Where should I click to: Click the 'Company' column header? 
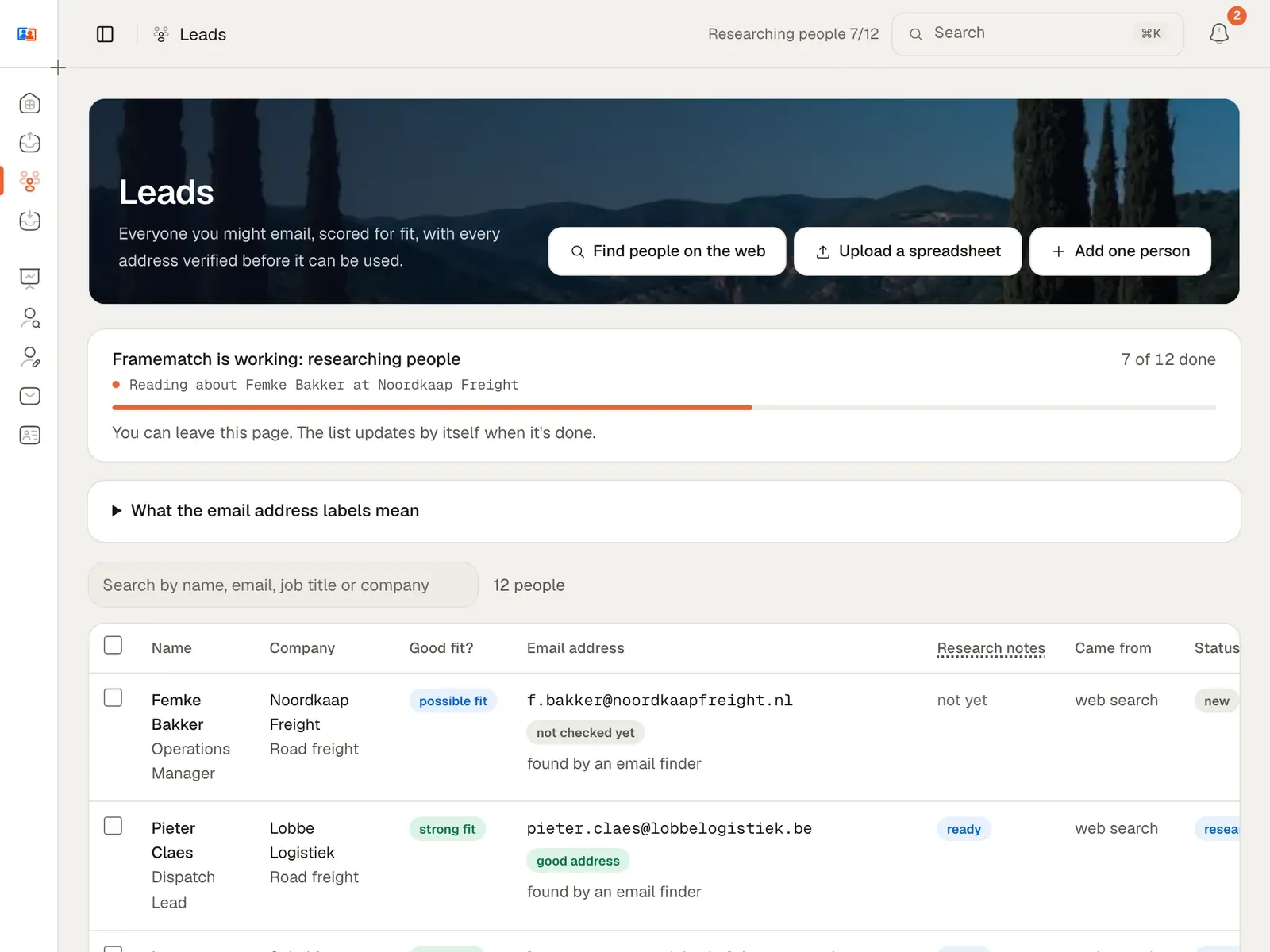pyautogui.click(x=302, y=648)
